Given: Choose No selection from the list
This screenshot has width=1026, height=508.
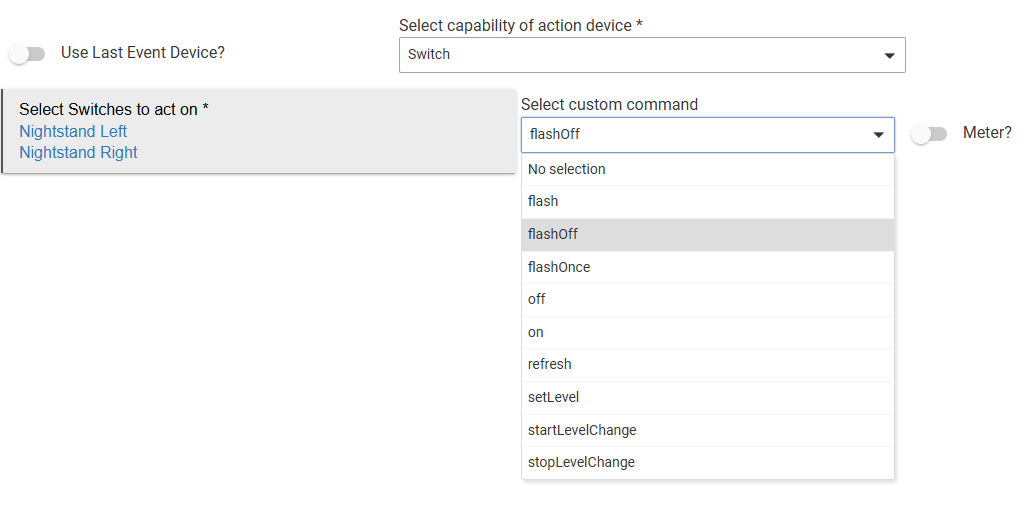Looking at the screenshot, I should coord(567,169).
